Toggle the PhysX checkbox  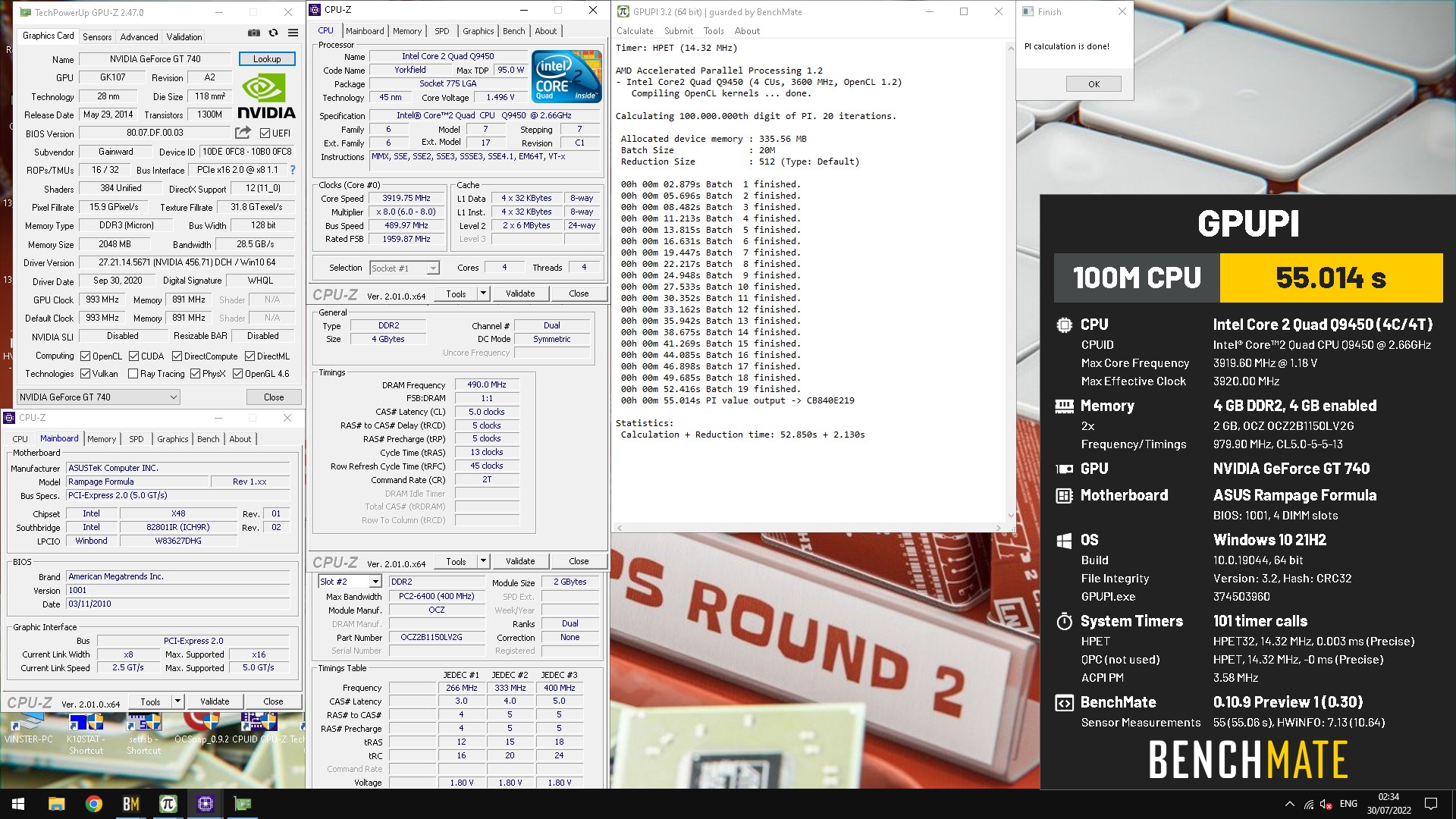[195, 374]
